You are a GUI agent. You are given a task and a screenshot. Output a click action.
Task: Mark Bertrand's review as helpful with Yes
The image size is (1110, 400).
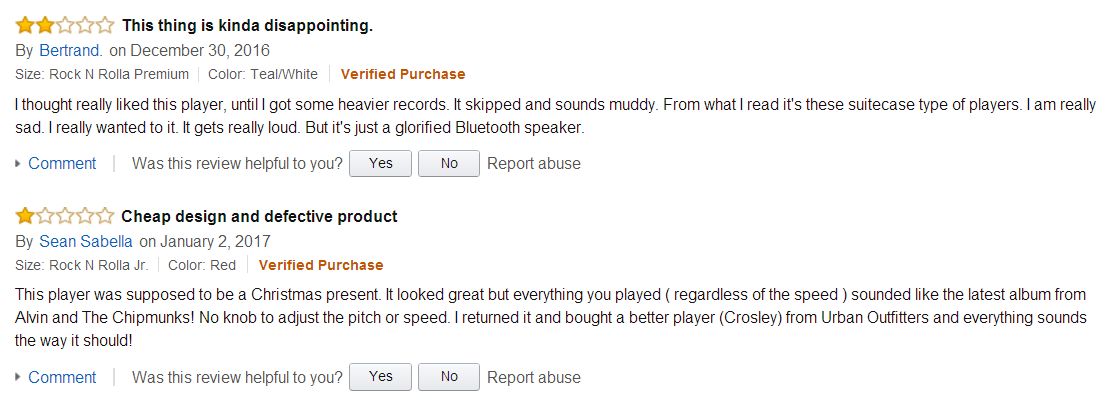(x=380, y=163)
